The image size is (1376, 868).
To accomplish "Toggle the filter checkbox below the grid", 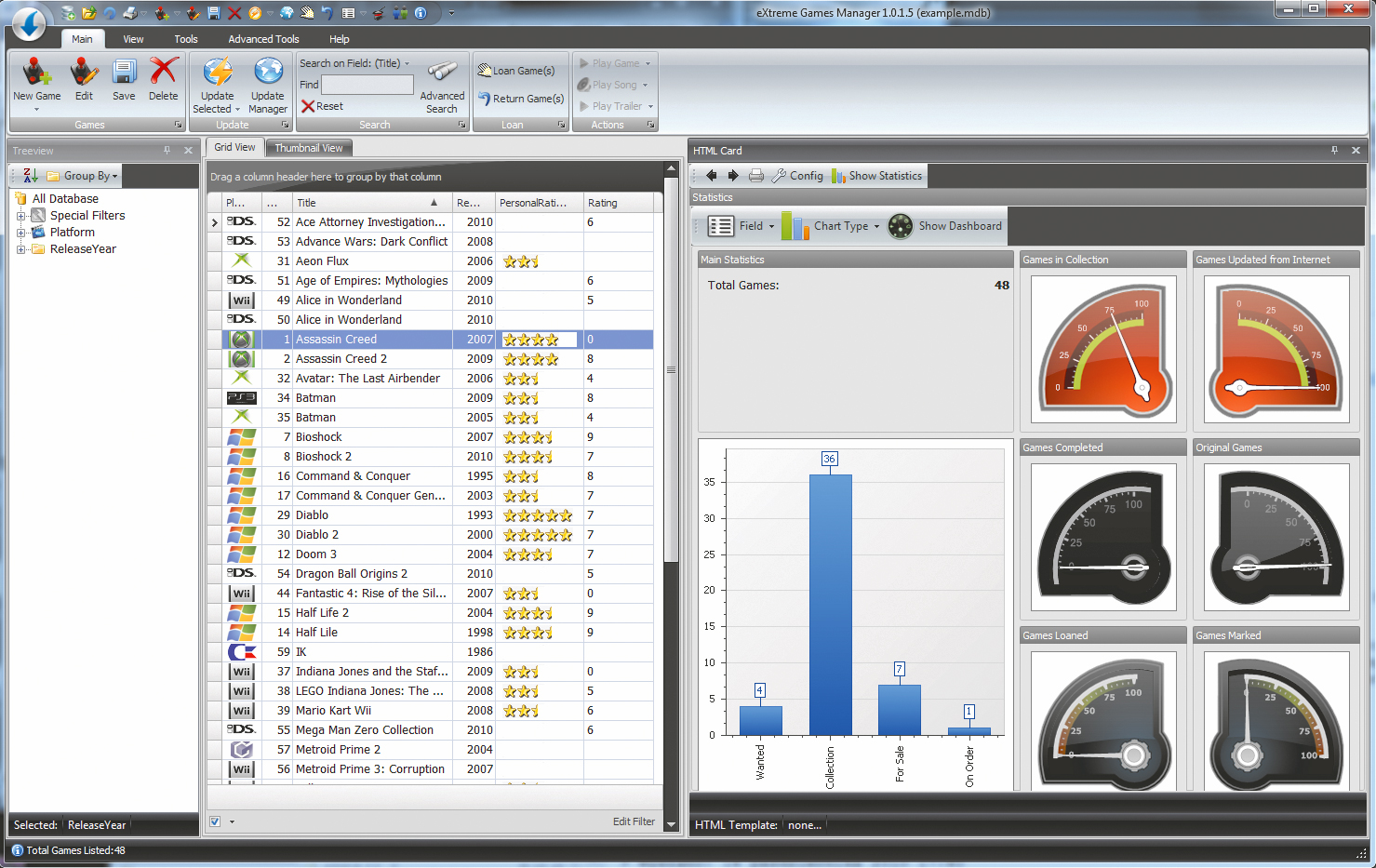I will [215, 821].
